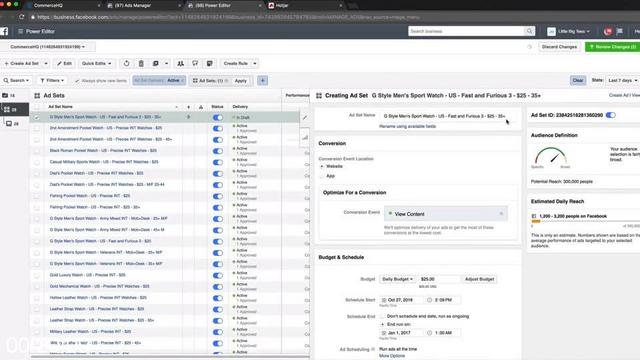Click Discard Changes

pyautogui.click(x=559, y=47)
